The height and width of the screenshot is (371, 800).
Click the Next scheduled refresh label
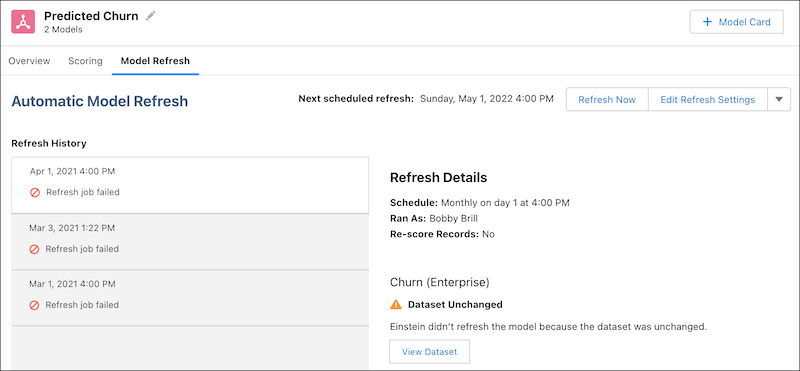point(356,99)
